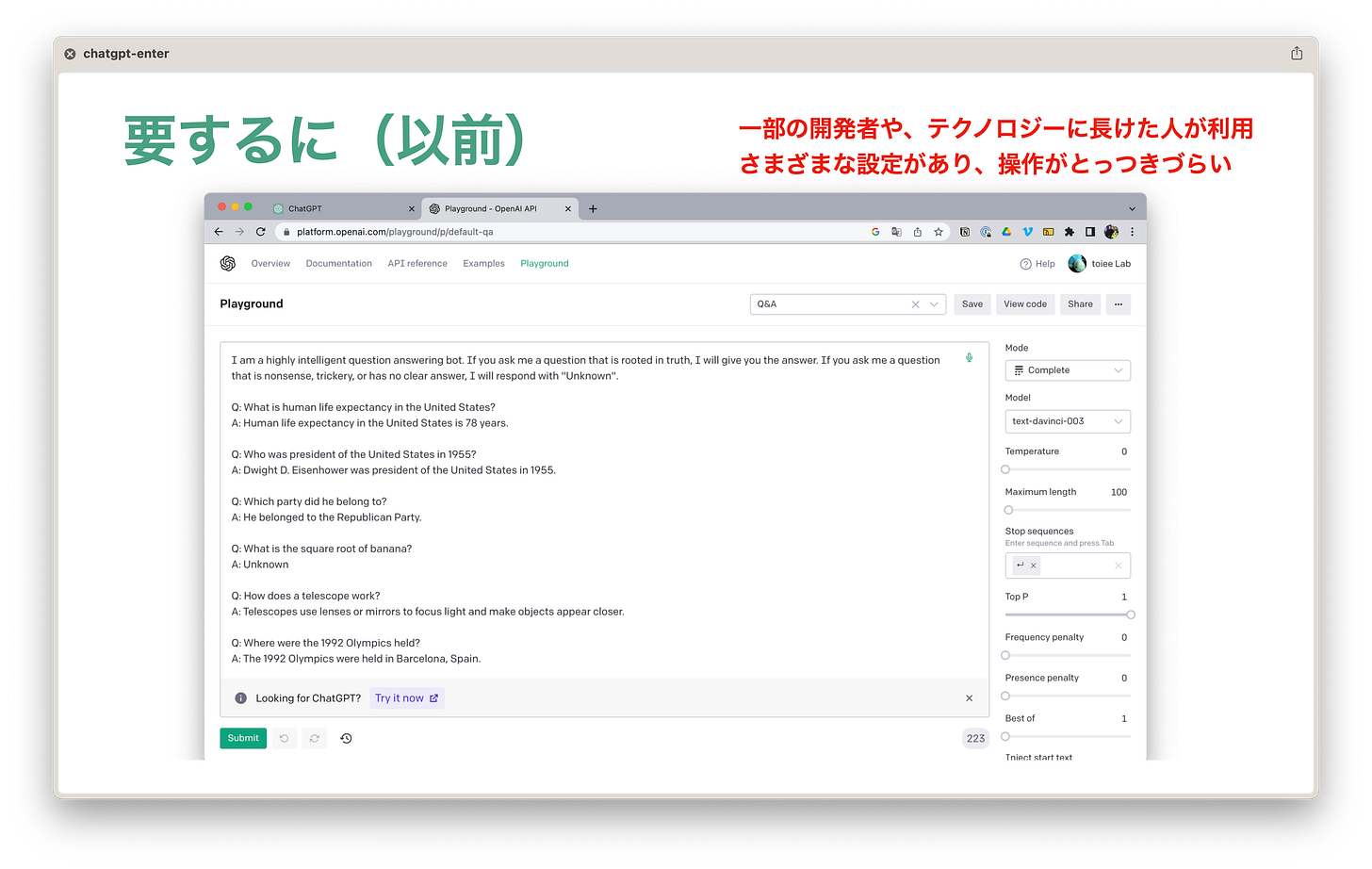This screenshot has width=1372, height=869.
Task: Click the undo icon next to Submit
Action: [284, 739]
